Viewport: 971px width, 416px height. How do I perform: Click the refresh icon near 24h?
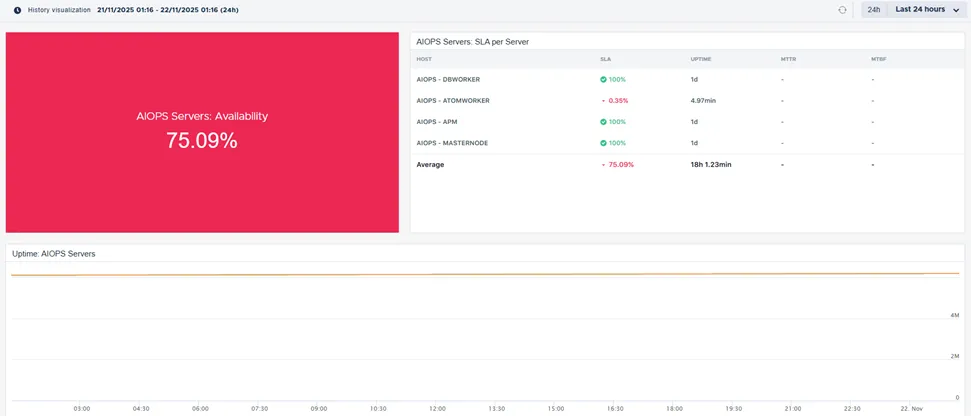(842, 10)
